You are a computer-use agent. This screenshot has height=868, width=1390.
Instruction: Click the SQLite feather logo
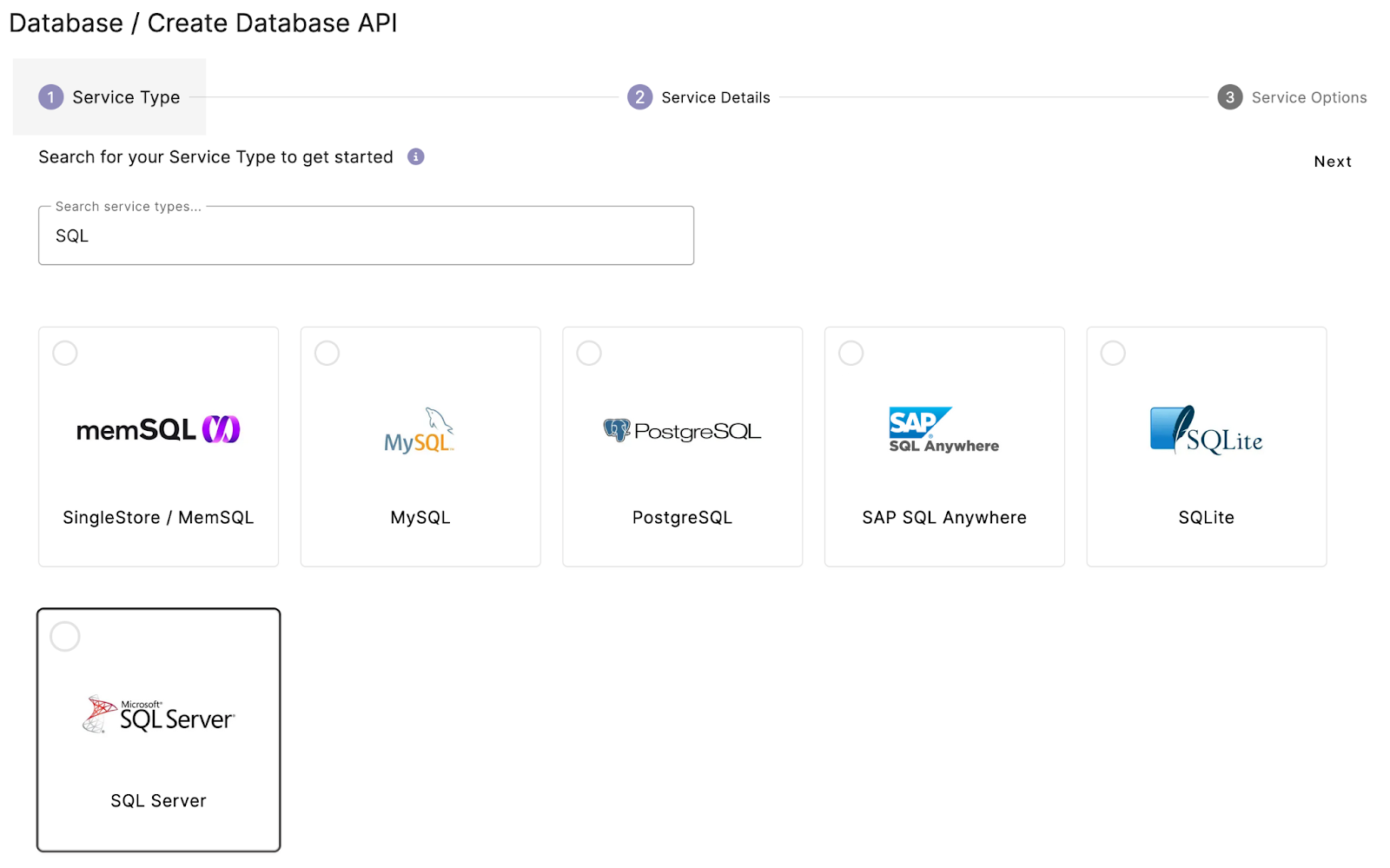[x=1206, y=430]
